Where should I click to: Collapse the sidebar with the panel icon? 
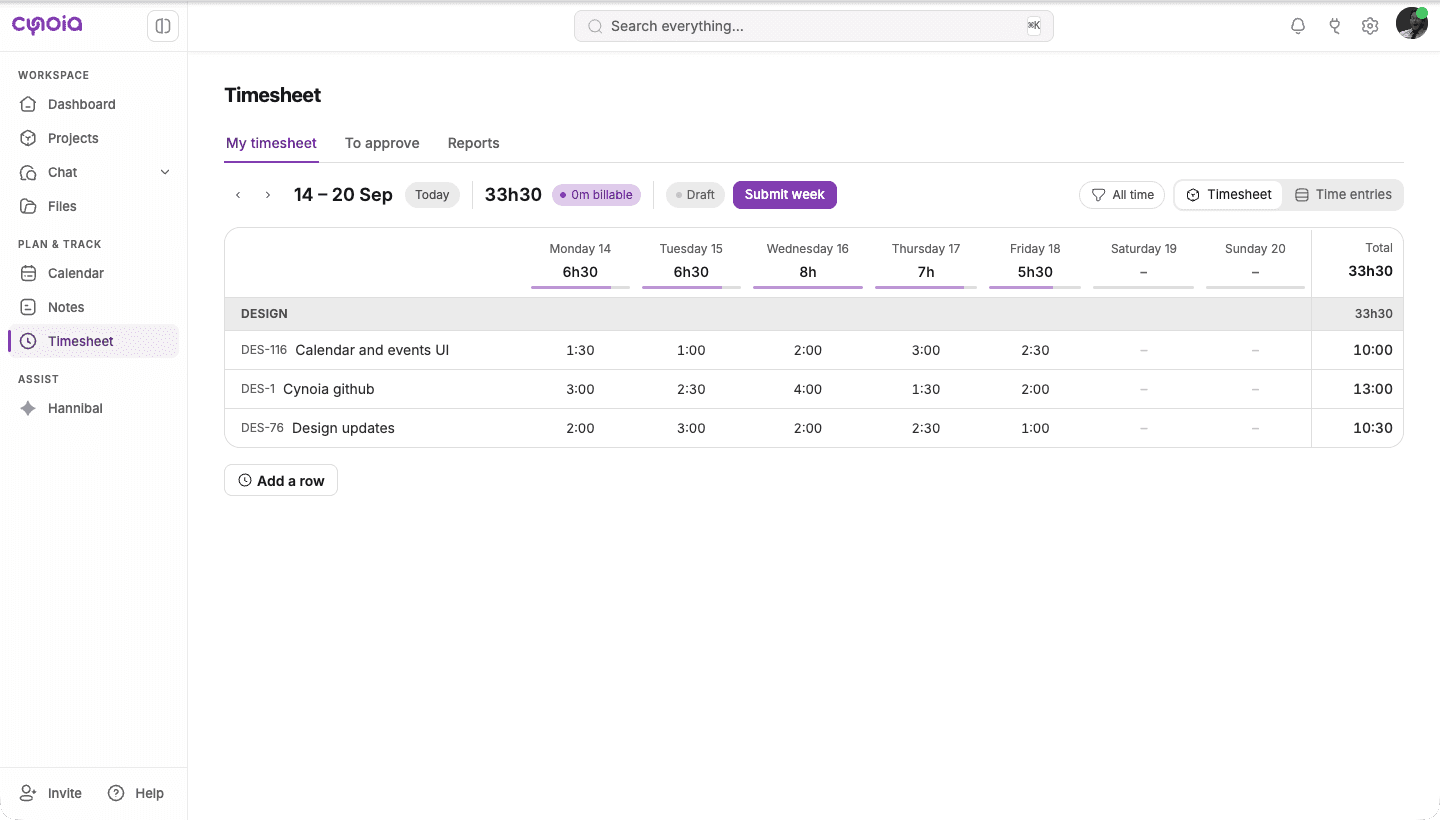pyautogui.click(x=163, y=26)
